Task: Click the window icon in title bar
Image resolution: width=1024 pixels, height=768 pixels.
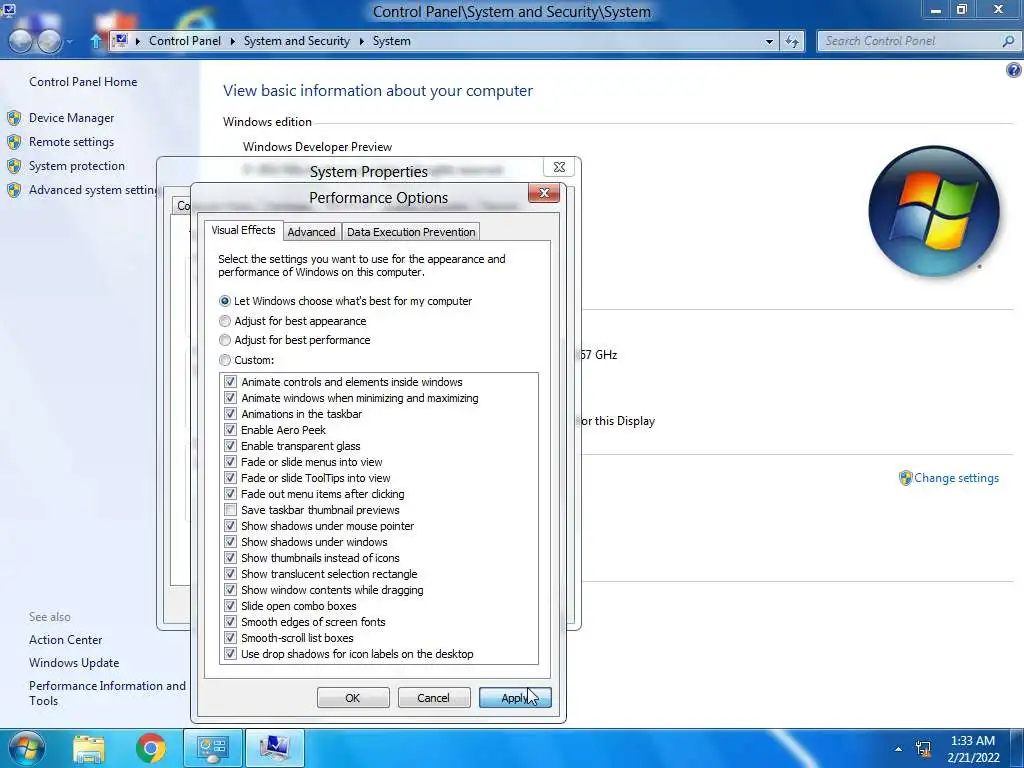Action: point(8,10)
